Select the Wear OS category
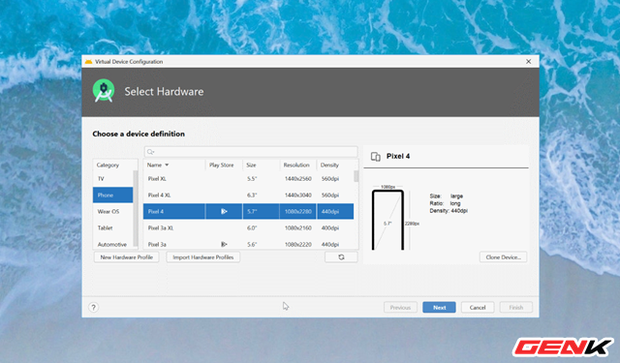 [x=113, y=212]
